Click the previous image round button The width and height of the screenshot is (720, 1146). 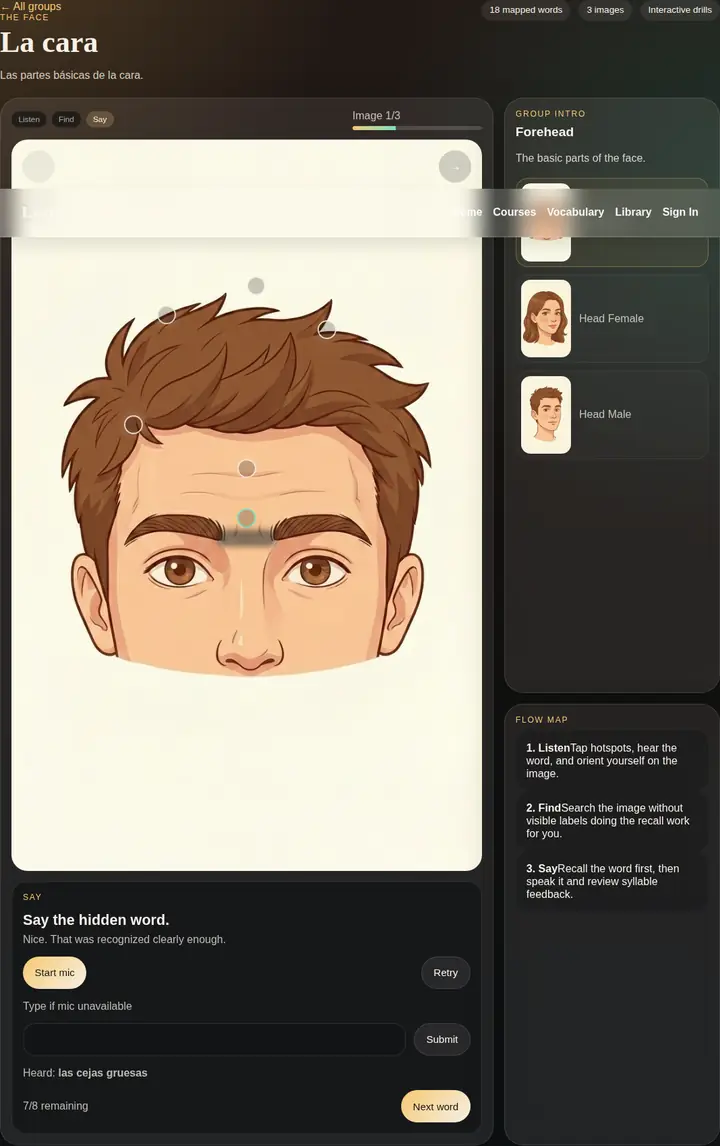click(38, 167)
